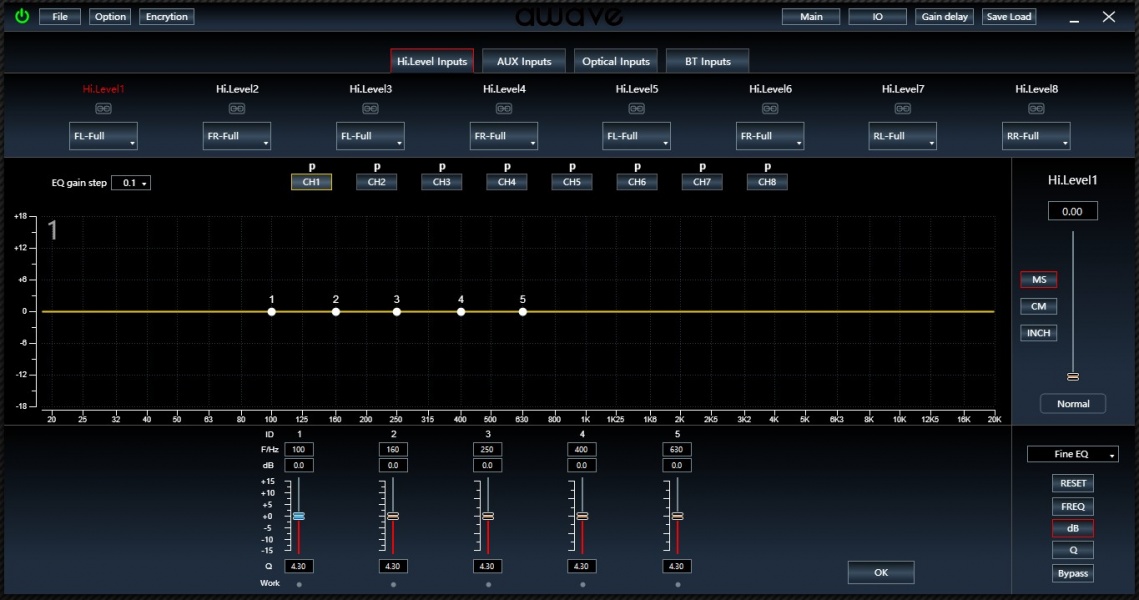This screenshot has height=600, width=1139.
Task: Select EQ point 3 on the graph
Action: click(397, 312)
